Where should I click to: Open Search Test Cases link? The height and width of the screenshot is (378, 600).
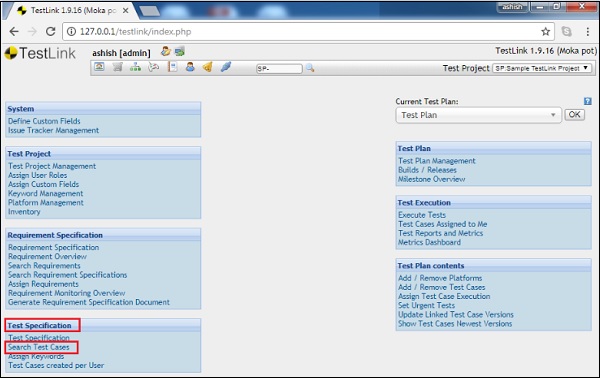[x=39, y=347]
